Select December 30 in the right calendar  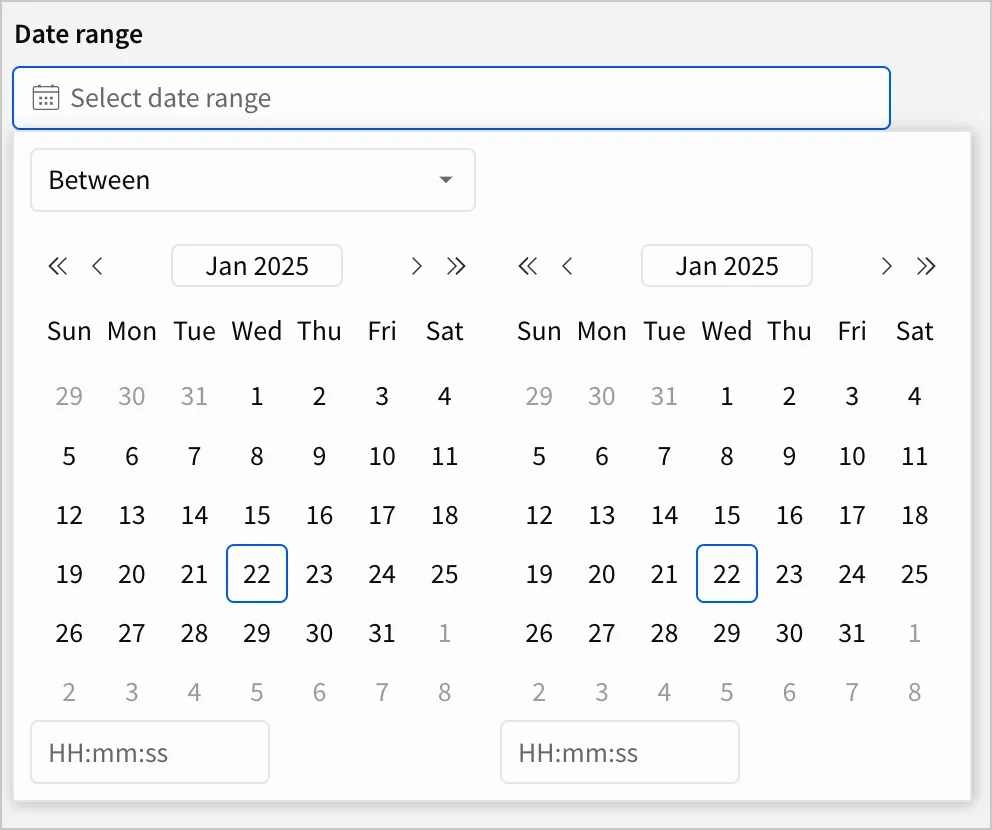[602, 396]
